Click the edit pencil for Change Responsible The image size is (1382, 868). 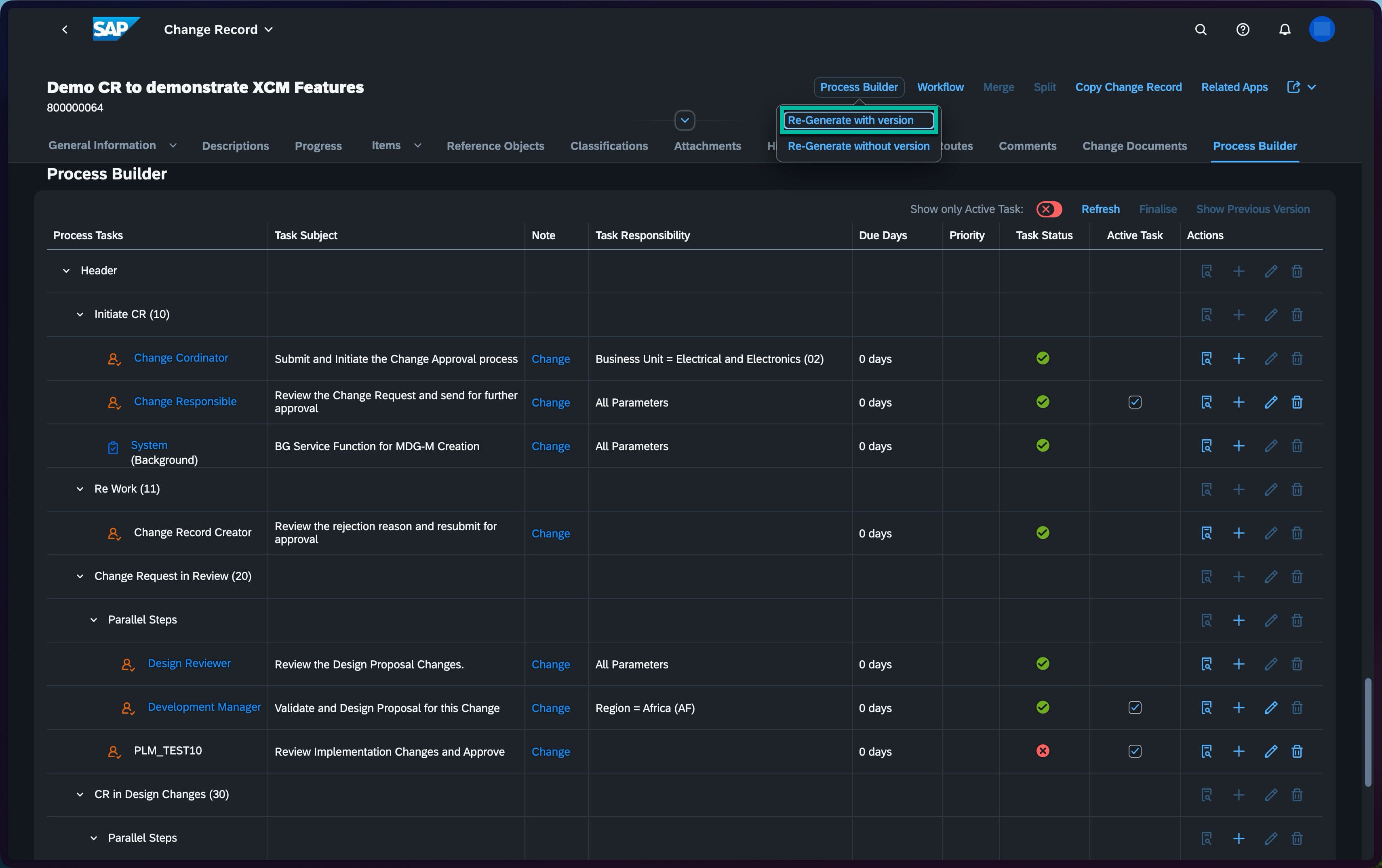click(x=1270, y=402)
